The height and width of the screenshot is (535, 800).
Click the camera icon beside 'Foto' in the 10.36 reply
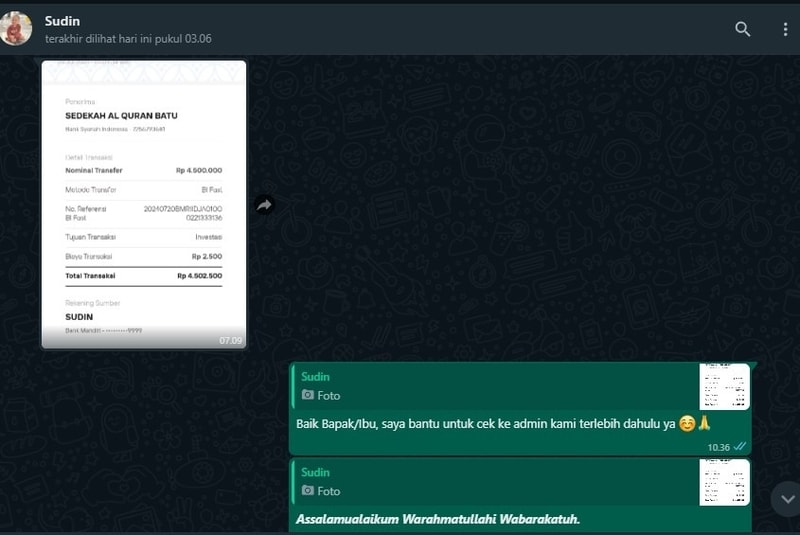point(308,395)
